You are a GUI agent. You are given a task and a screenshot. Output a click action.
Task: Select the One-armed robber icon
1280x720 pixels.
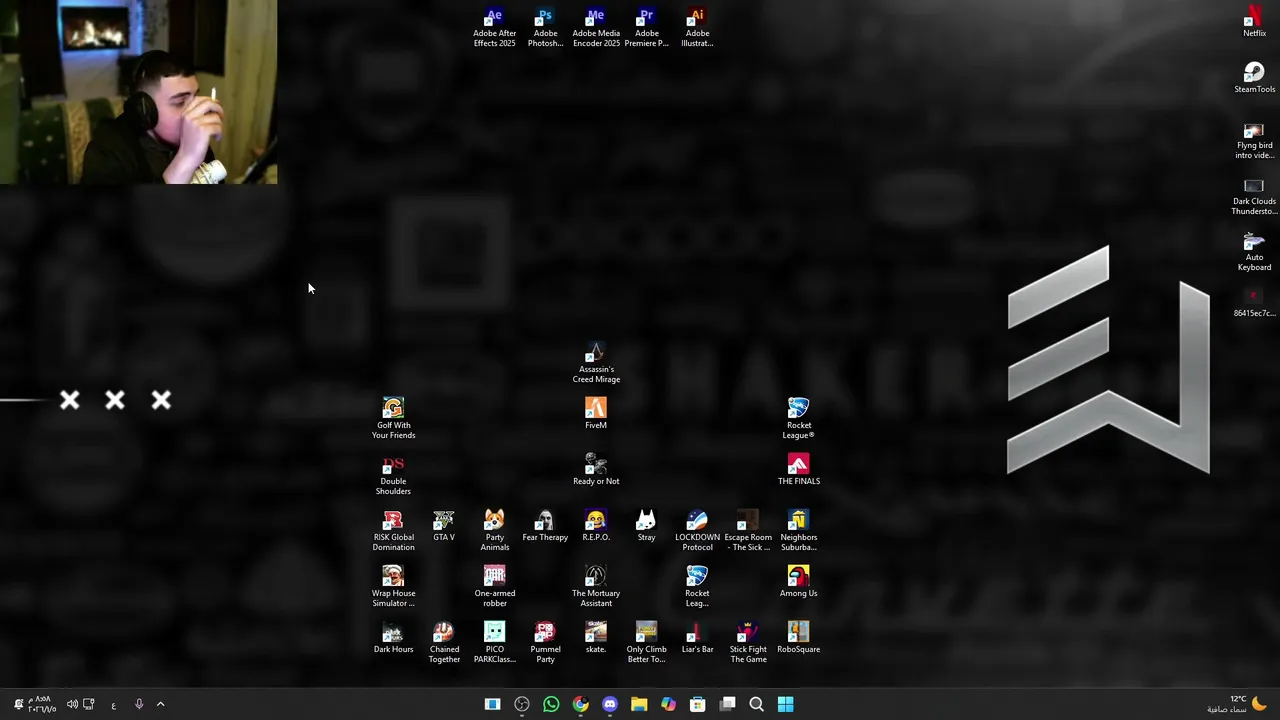click(494, 588)
